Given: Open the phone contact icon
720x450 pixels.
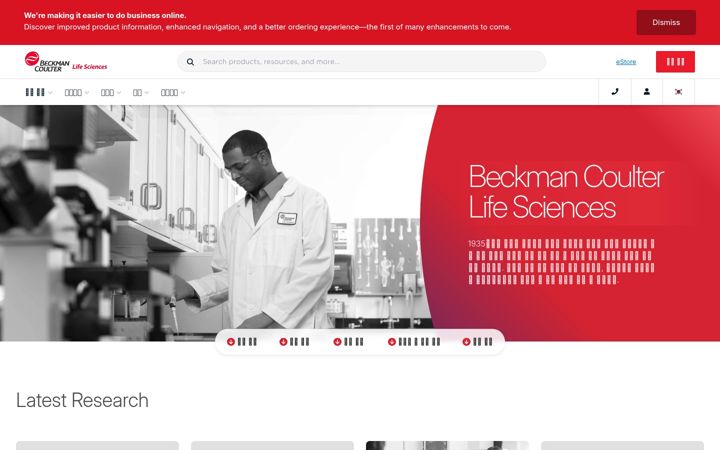Looking at the screenshot, I should pos(615,92).
